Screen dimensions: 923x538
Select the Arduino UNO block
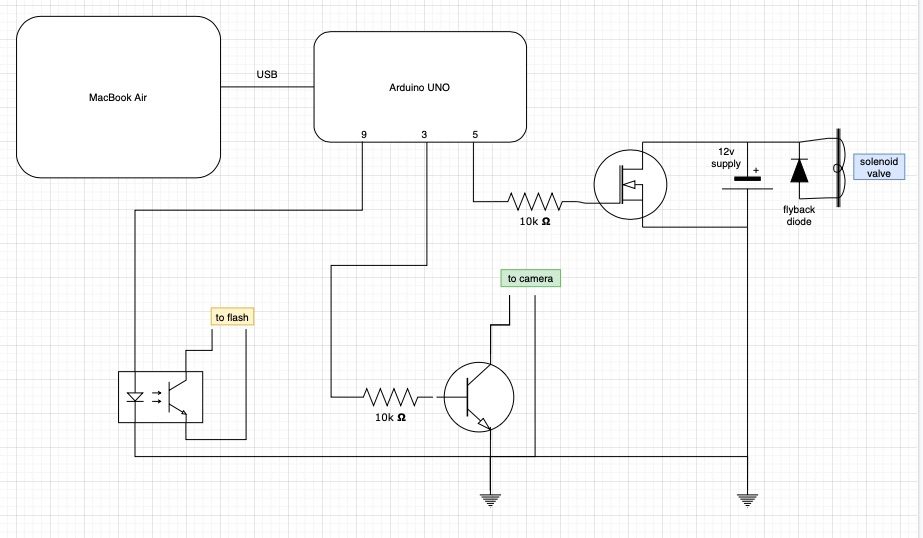tap(420, 87)
